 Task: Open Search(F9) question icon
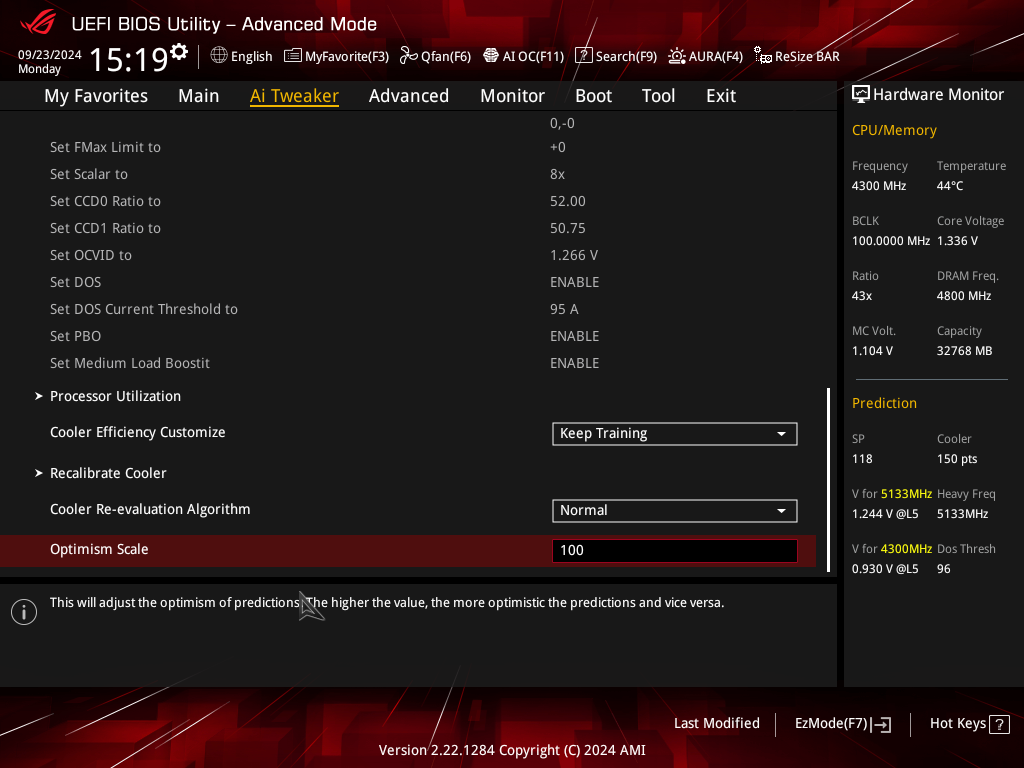click(x=584, y=56)
